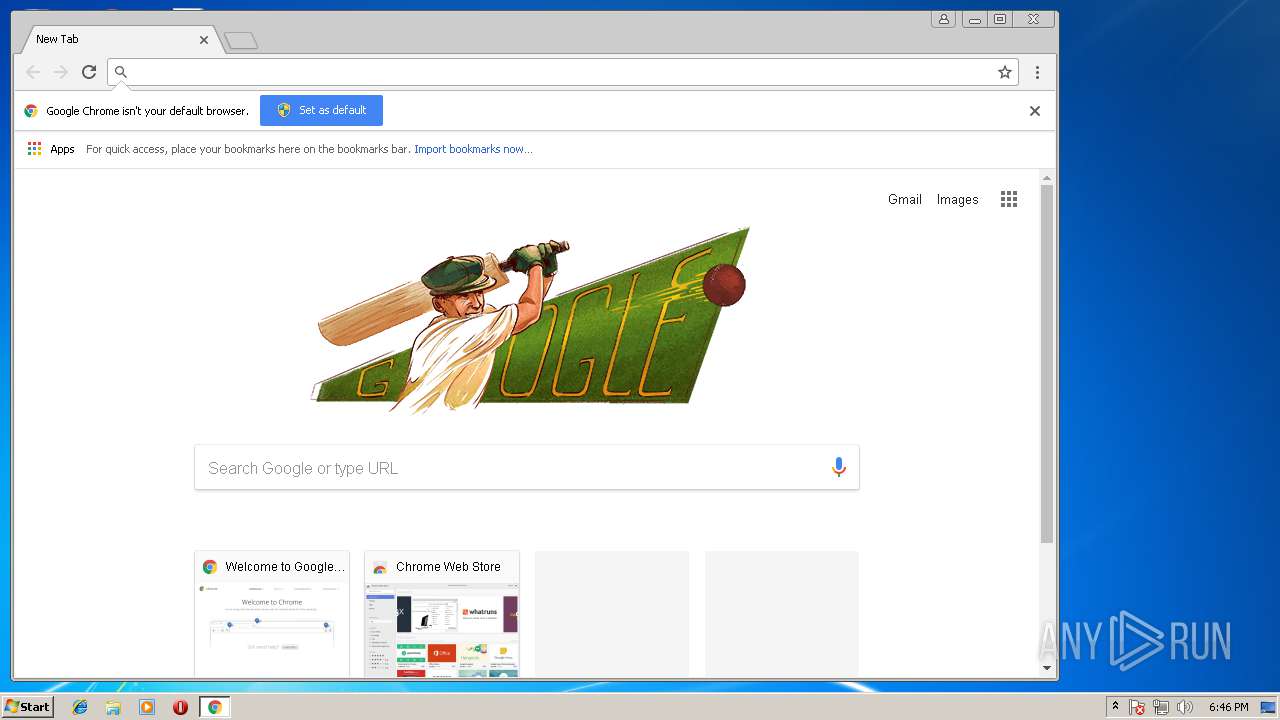Go forward with the forward arrow

click(x=61, y=72)
